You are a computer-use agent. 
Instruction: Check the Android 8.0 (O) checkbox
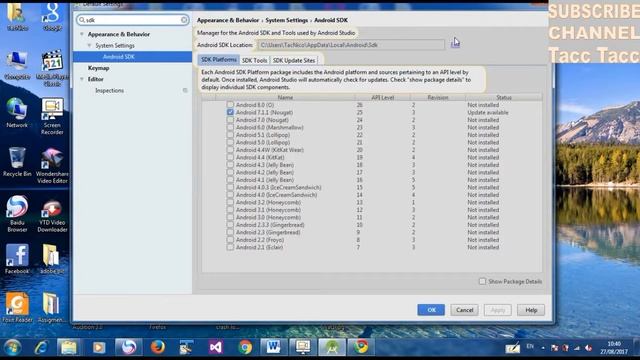[x=230, y=105]
